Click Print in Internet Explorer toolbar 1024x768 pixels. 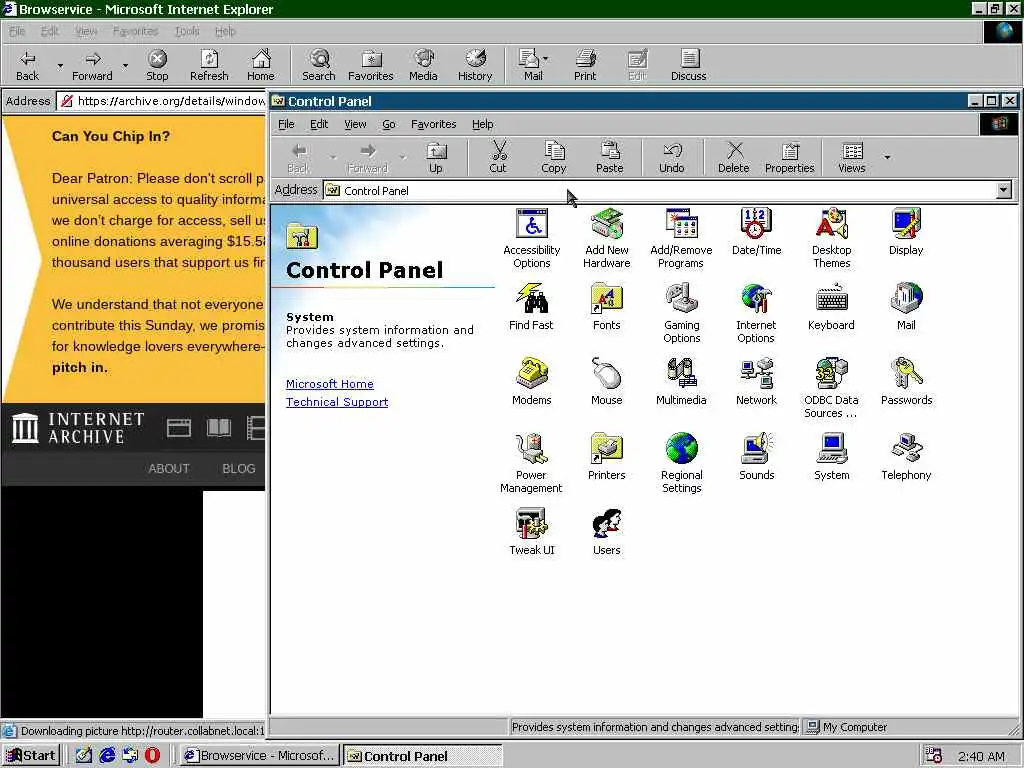point(585,65)
